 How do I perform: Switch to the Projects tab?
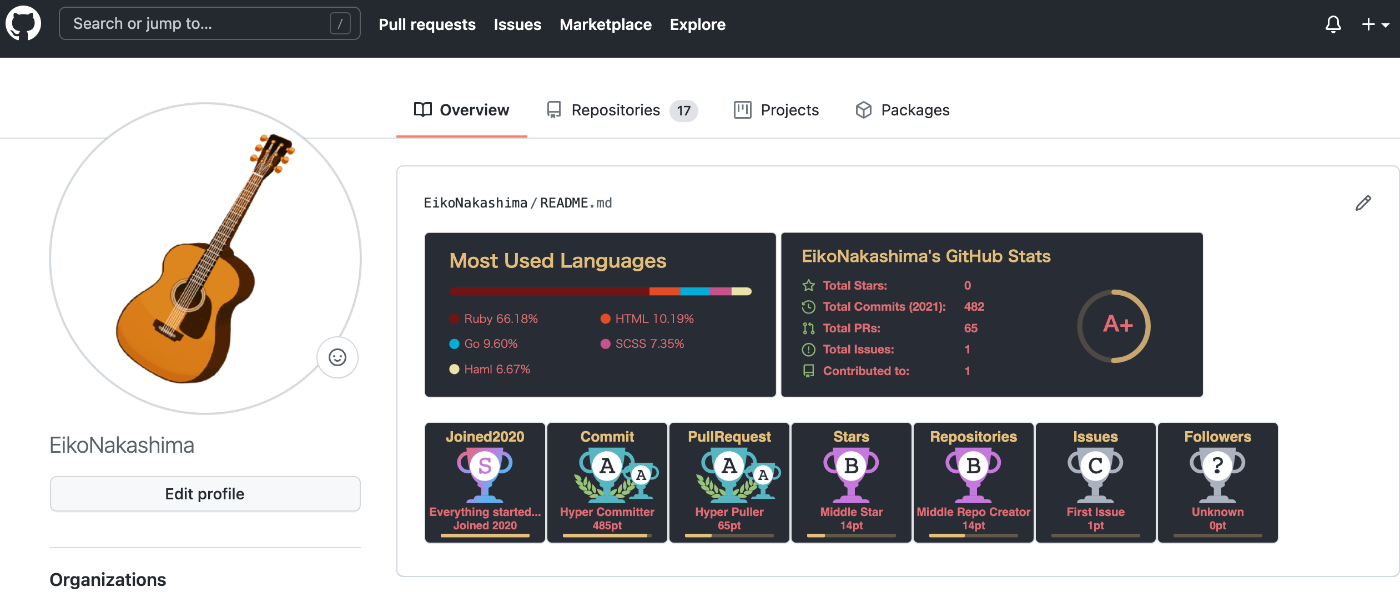776,110
